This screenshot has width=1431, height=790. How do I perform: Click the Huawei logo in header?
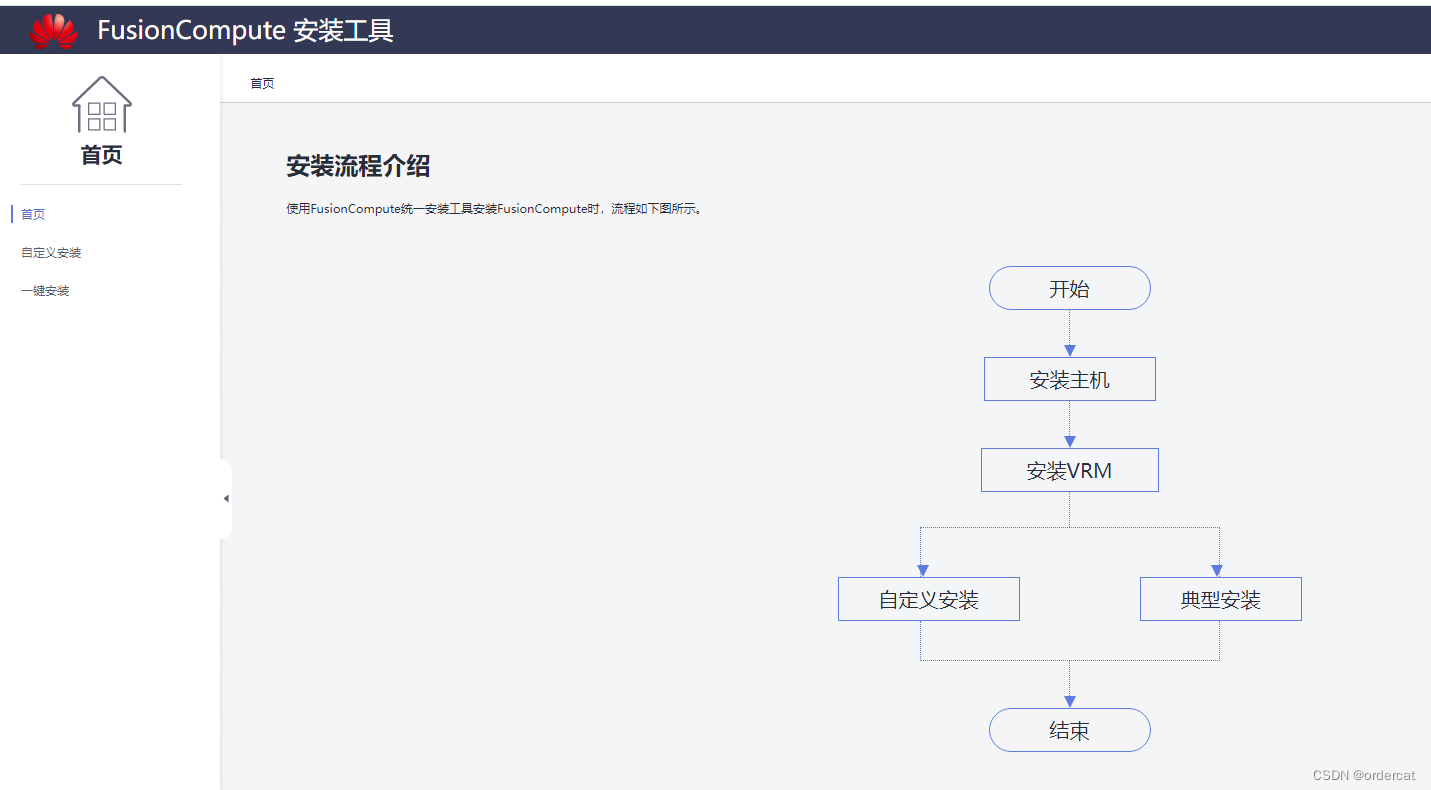53,31
